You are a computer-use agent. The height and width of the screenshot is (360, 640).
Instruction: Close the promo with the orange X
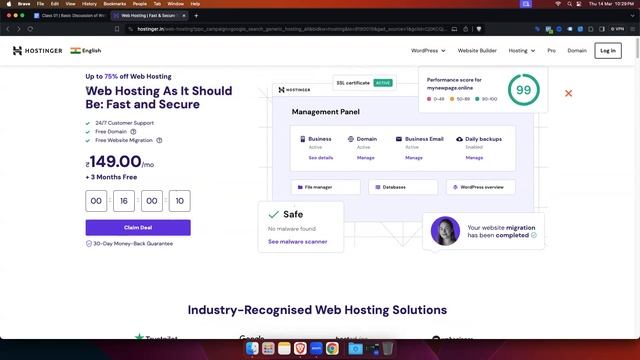point(568,93)
